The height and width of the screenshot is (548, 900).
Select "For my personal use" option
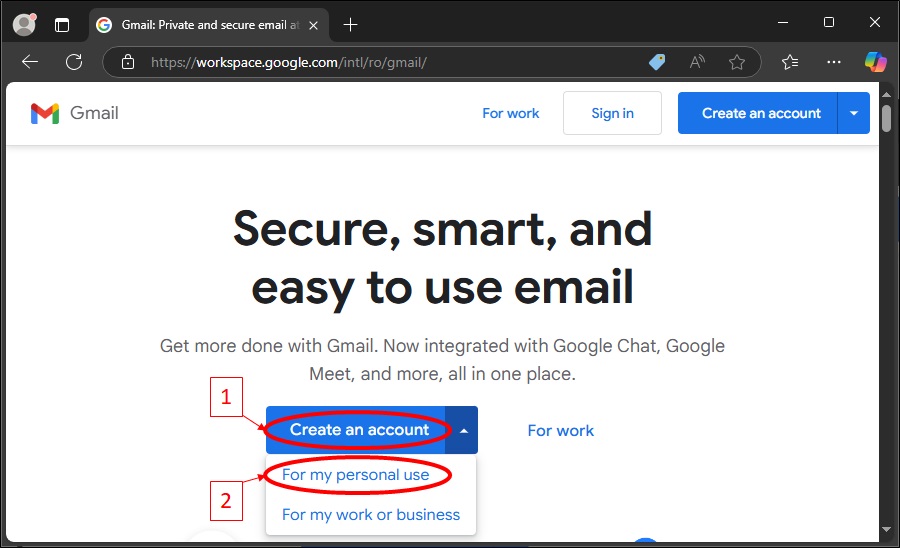click(356, 475)
